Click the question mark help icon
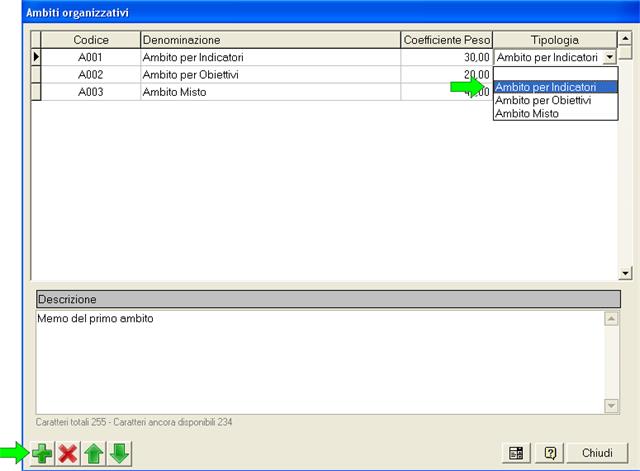 point(549,453)
